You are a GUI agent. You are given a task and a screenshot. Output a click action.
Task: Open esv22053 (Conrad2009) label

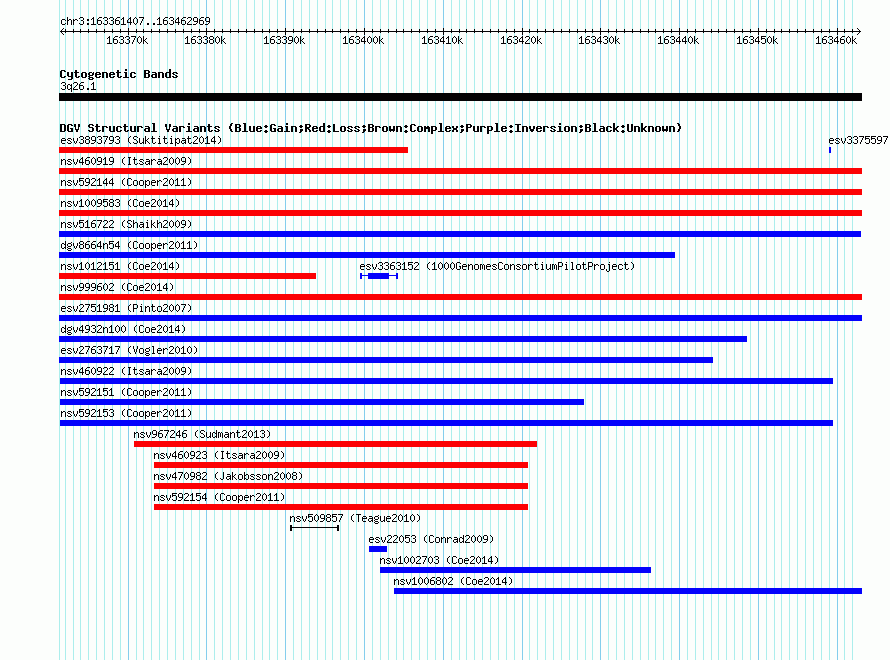click(x=431, y=539)
